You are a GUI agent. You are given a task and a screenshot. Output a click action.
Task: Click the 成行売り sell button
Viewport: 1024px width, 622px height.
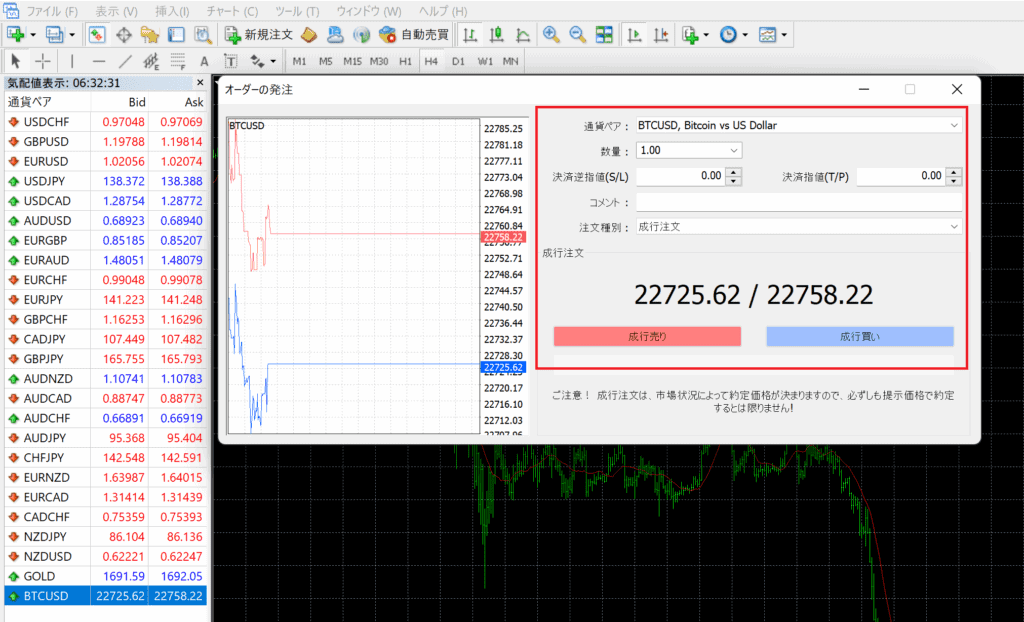point(647,336)
